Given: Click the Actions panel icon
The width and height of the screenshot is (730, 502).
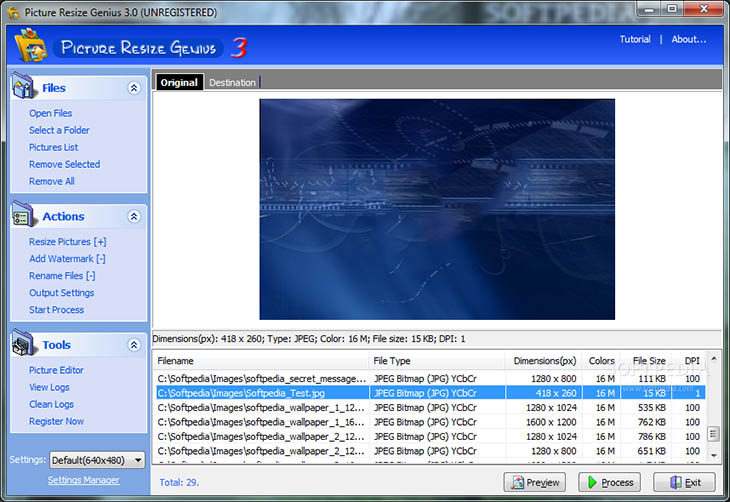Looking at the screenshot, I should click(23, 215).
